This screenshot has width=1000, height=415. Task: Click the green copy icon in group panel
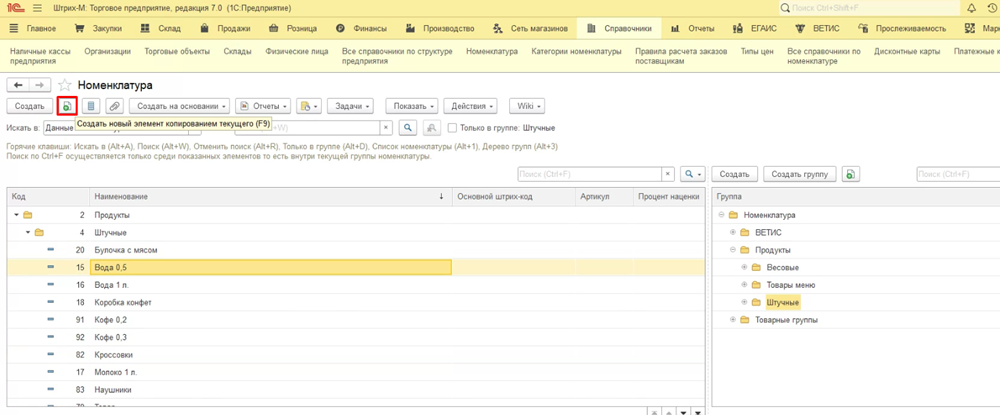pyautogui.click(x=850, y=174)
